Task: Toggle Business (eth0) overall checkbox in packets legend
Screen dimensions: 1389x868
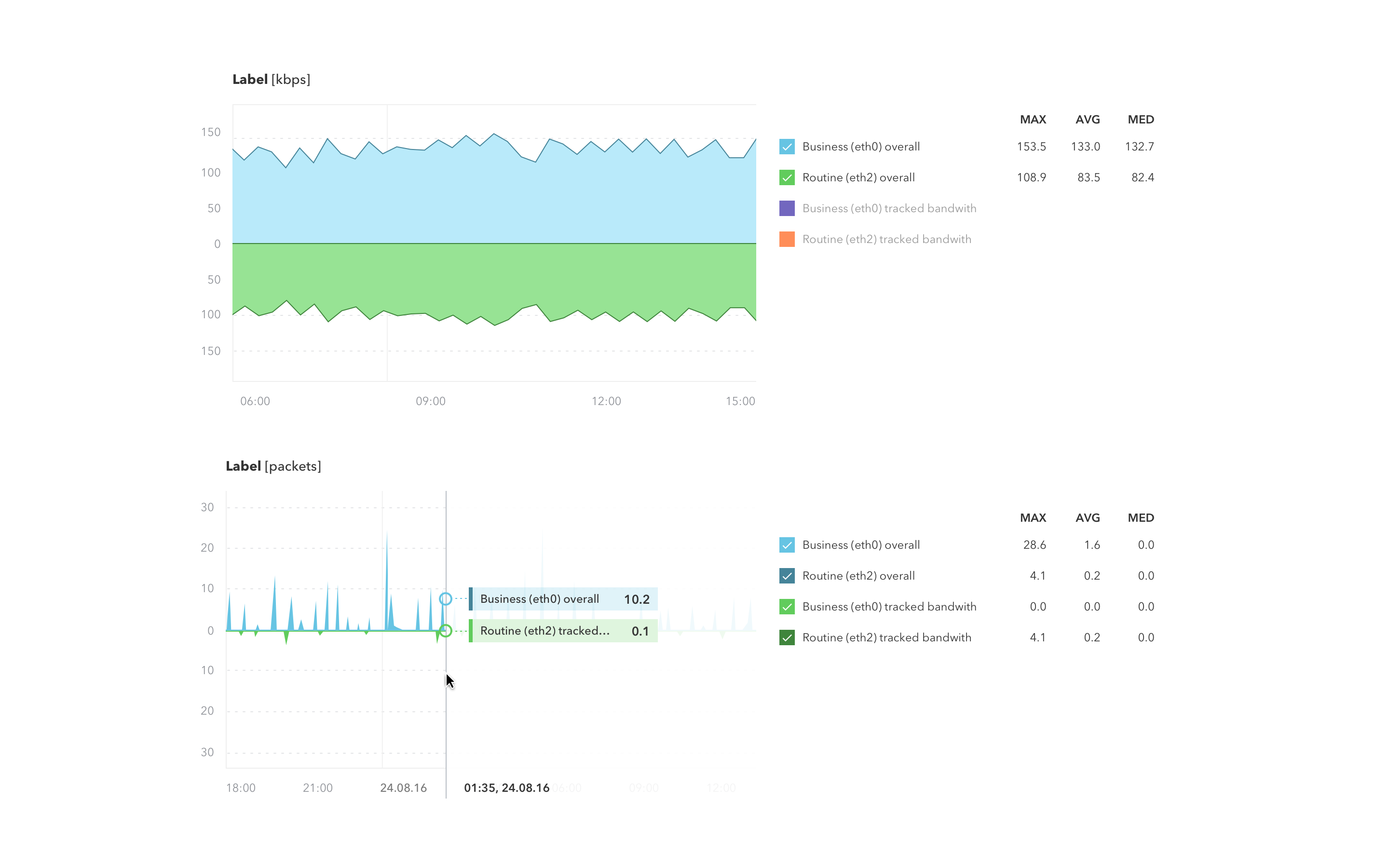Action: (x=787, y=545)
